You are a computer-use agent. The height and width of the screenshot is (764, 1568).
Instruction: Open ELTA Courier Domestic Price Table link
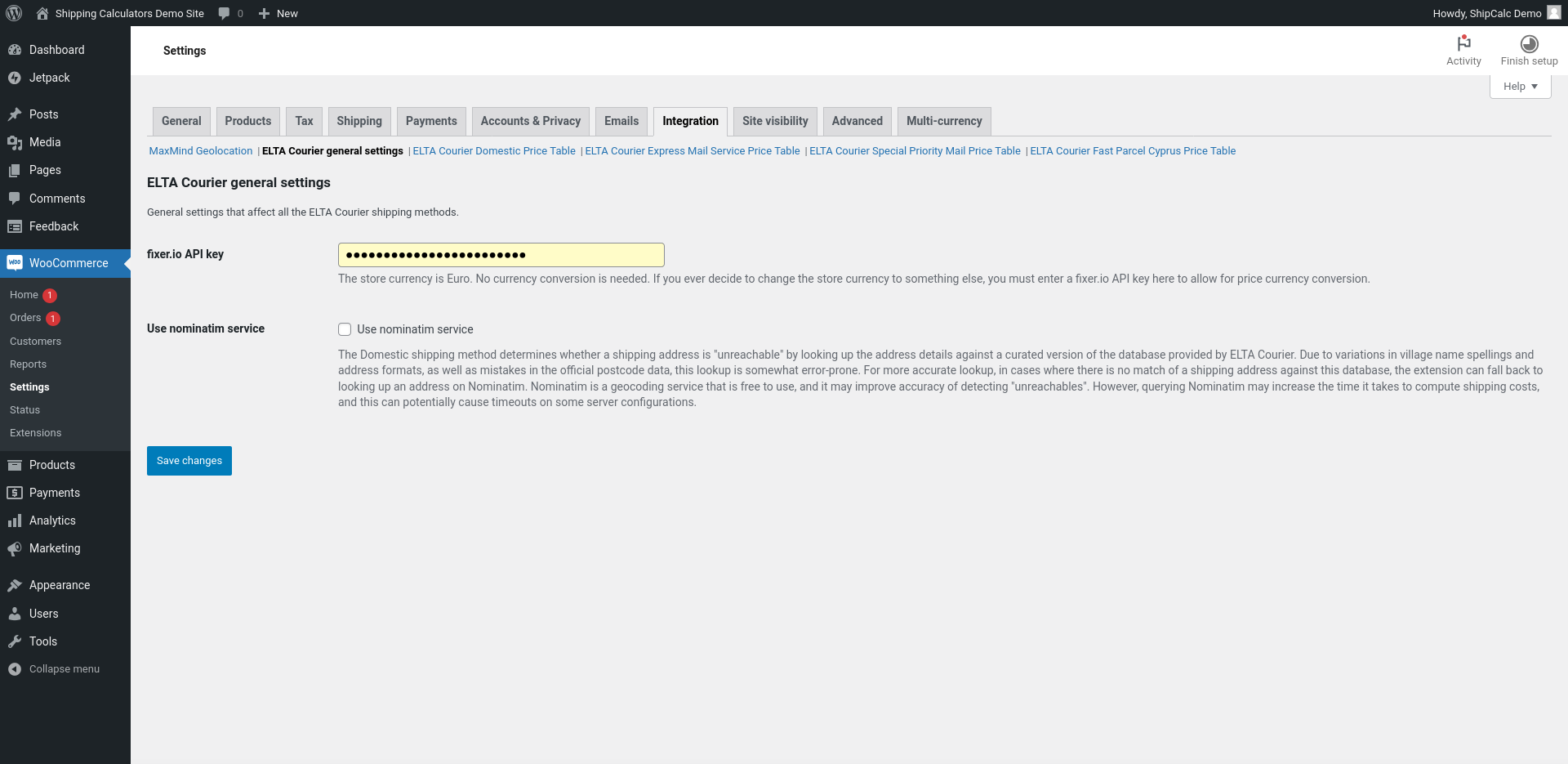coord(494,151)
